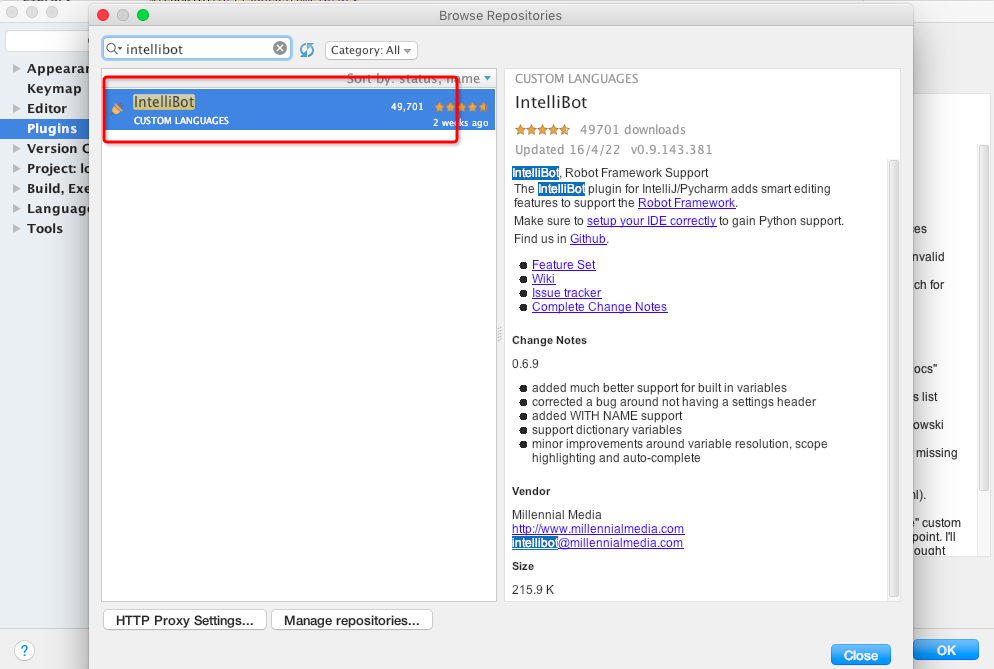The width and height of the screenshot is (994, 669).
Task: Open the Category: All dropdown
Action: click(371, 50)
